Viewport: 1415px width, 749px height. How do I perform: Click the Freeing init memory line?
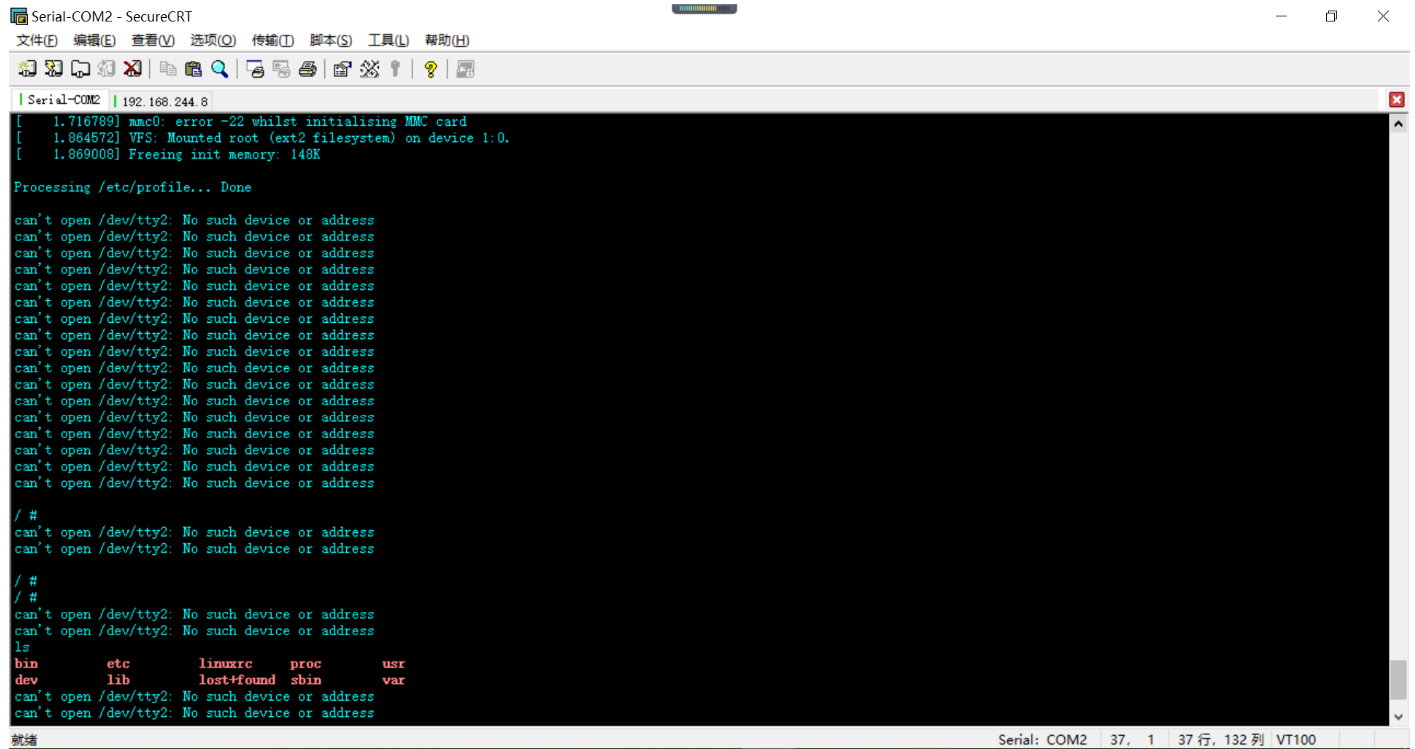(167, 155)
